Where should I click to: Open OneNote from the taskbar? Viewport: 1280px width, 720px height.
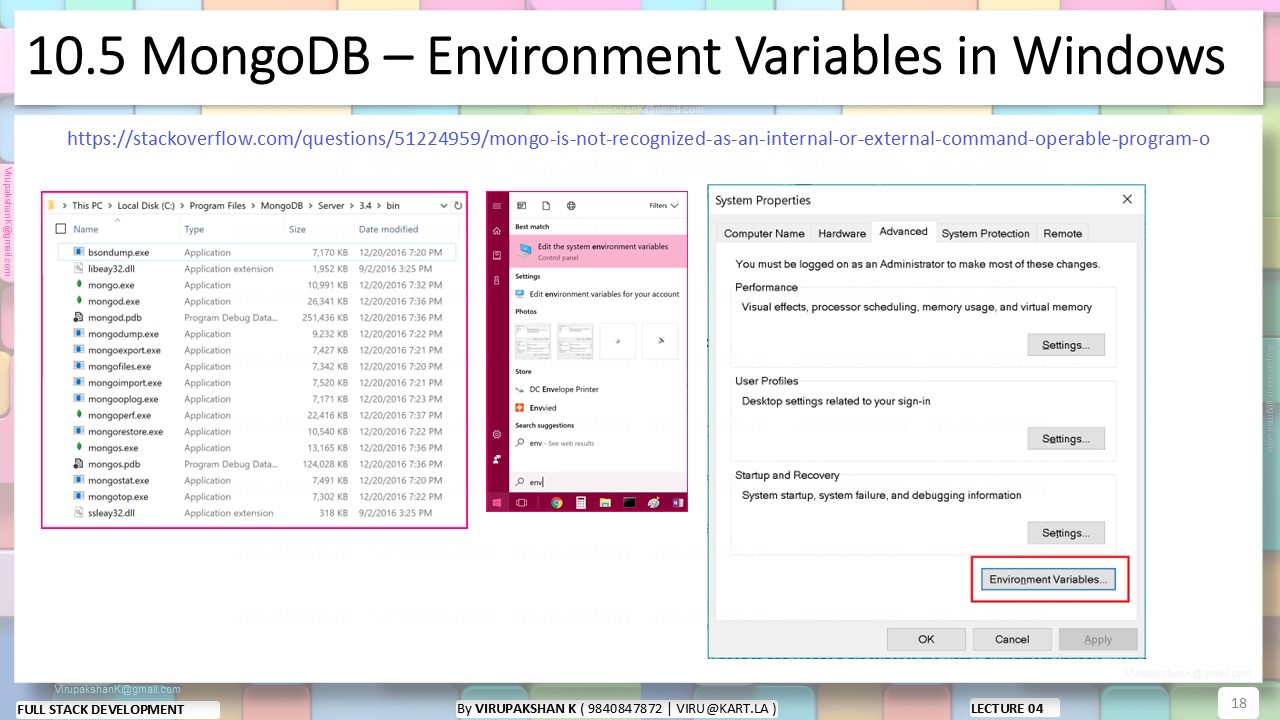click(678, 503)
